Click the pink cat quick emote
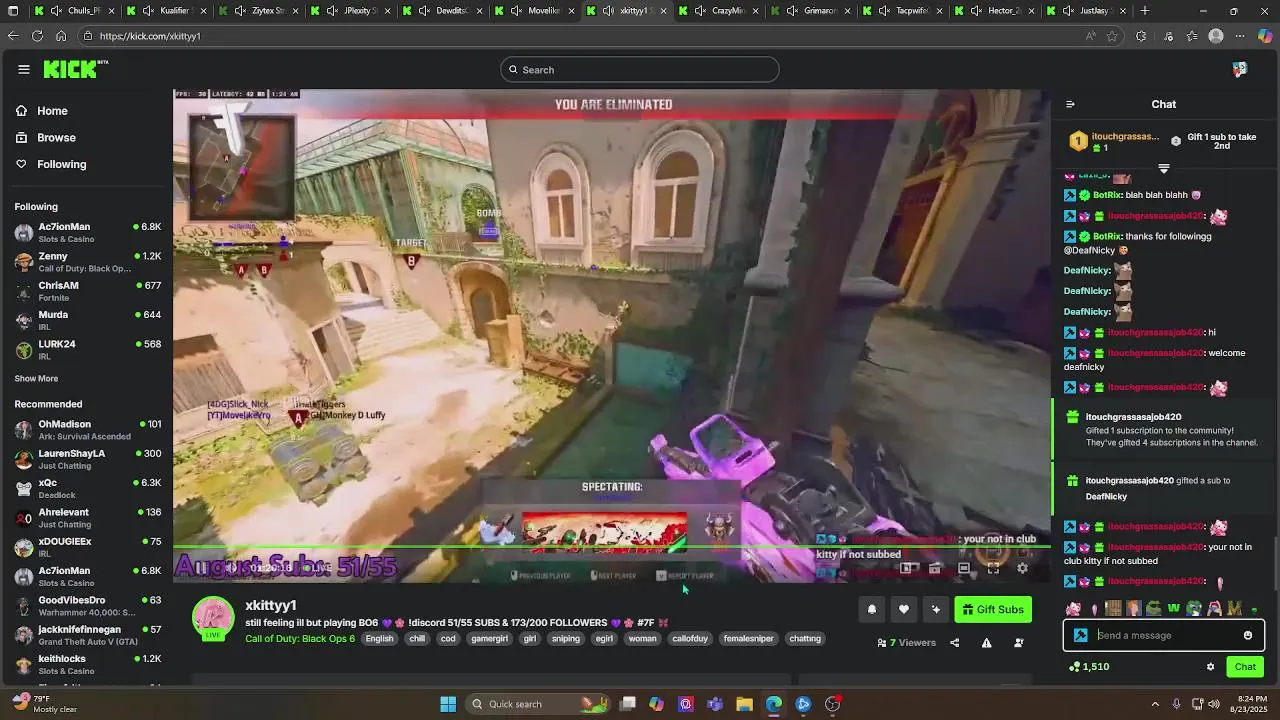Image resolution: width=1280 pixels, height=720 pixels. [1073, 608]
